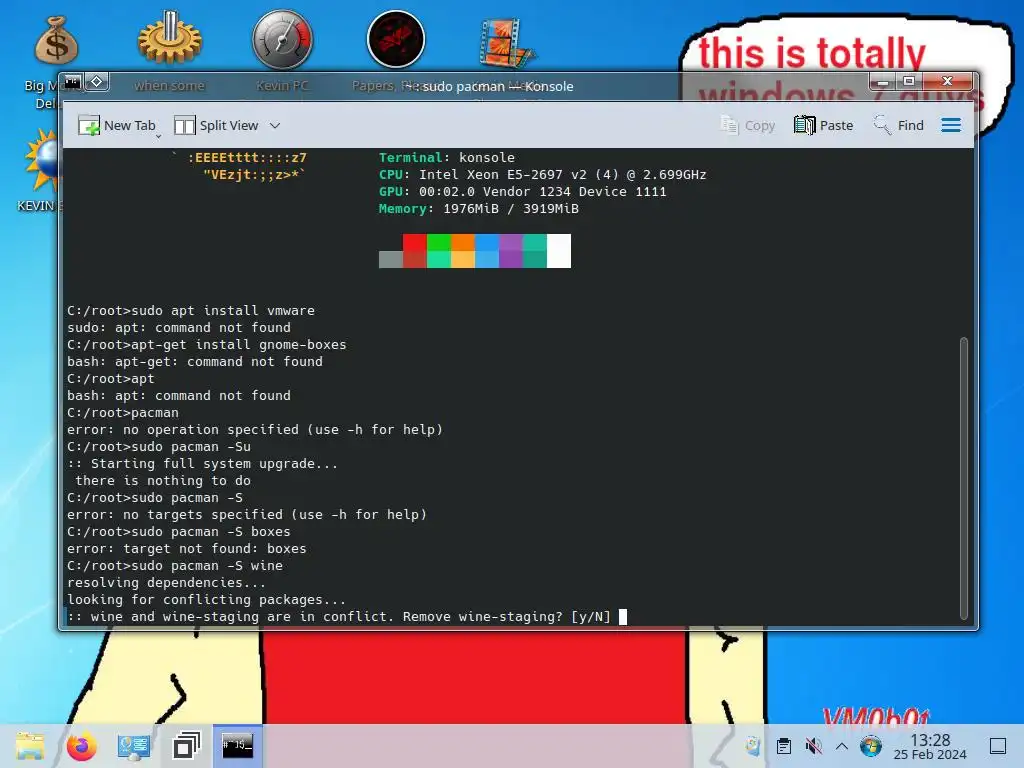Viewport: 1024px width, 768px height.
Task: Open the clipboard tray icon
Action: pyautogui.click(x=784, y=746)
